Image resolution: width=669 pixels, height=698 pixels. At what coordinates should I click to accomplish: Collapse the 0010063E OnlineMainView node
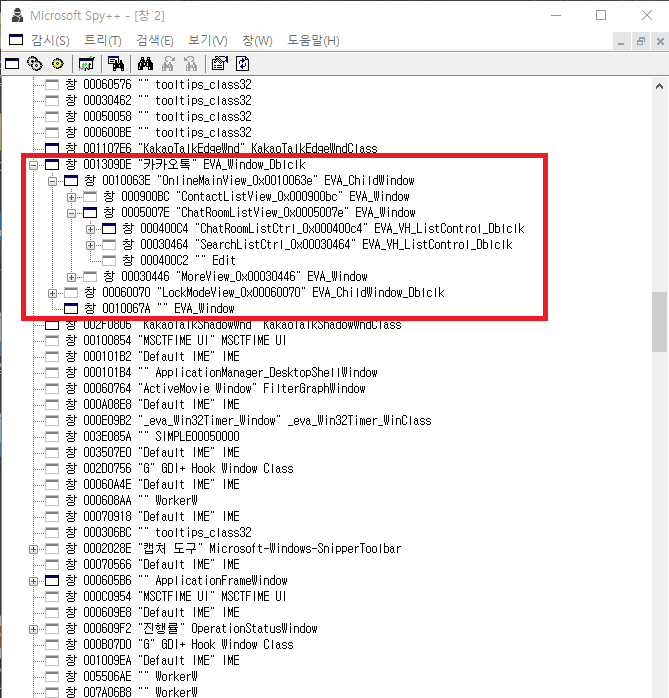(53, 181)
